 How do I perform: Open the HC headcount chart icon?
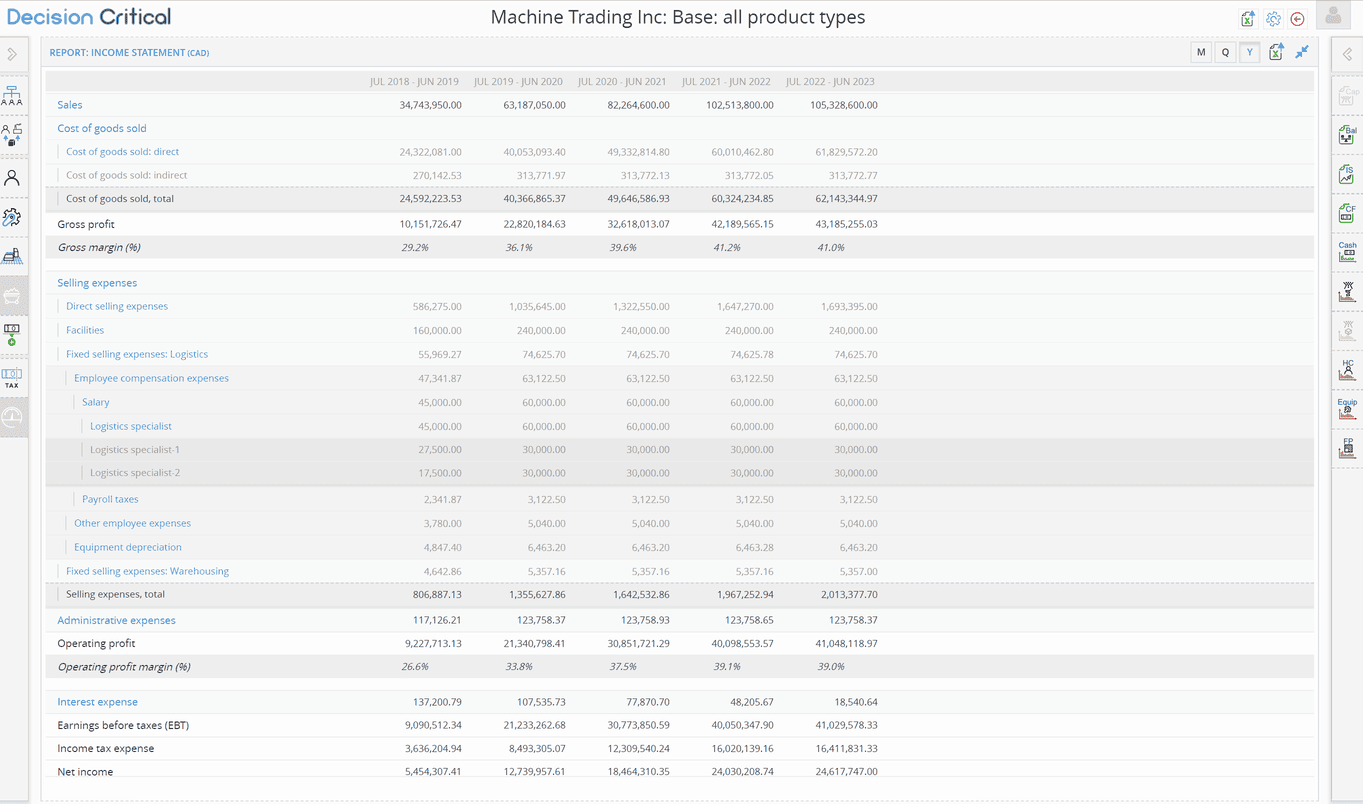1347,370
